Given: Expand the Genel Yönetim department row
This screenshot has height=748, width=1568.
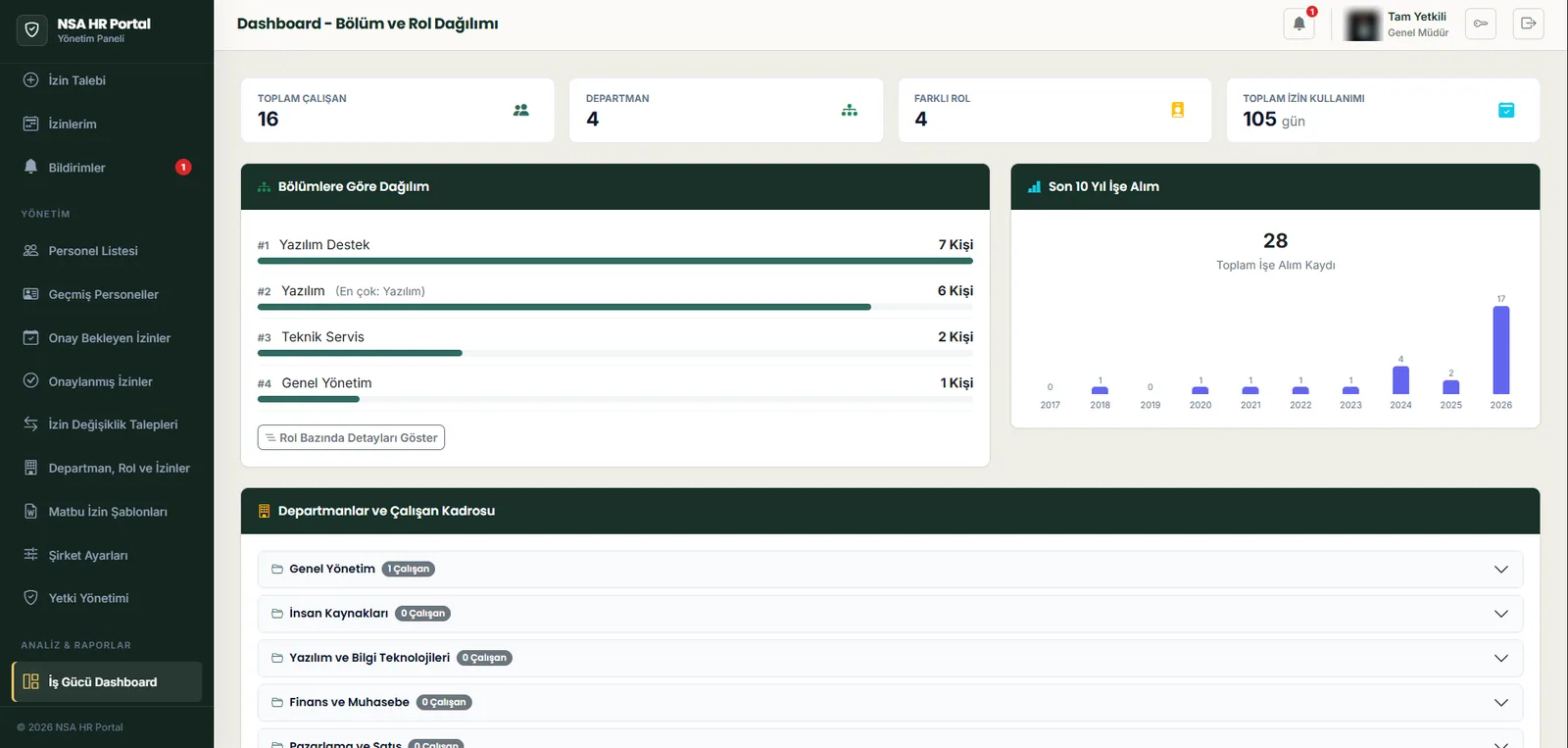Looking at the screenshot, I should pyautogui.click(x=1500, y=570).
